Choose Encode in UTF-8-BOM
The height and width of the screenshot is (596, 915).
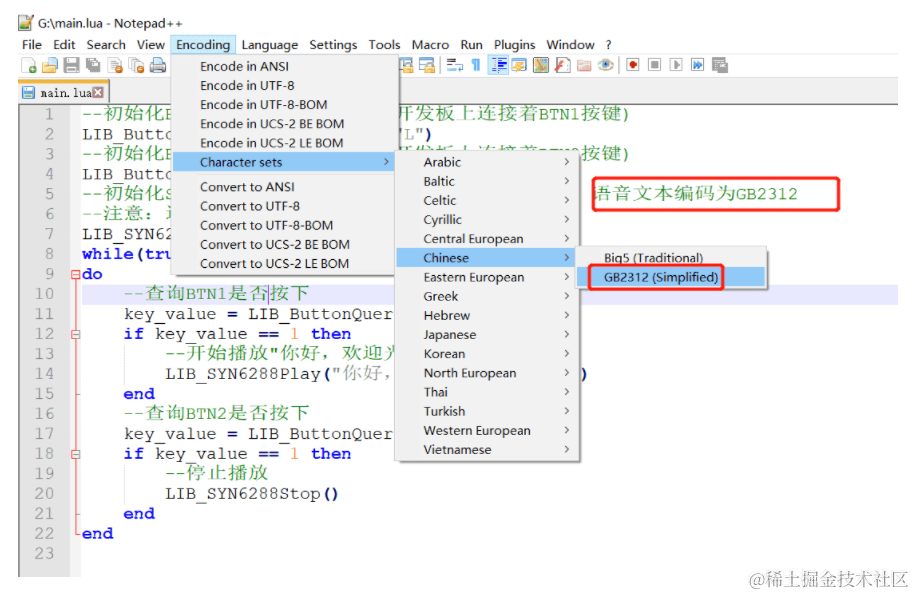click(x=284, y=105)
